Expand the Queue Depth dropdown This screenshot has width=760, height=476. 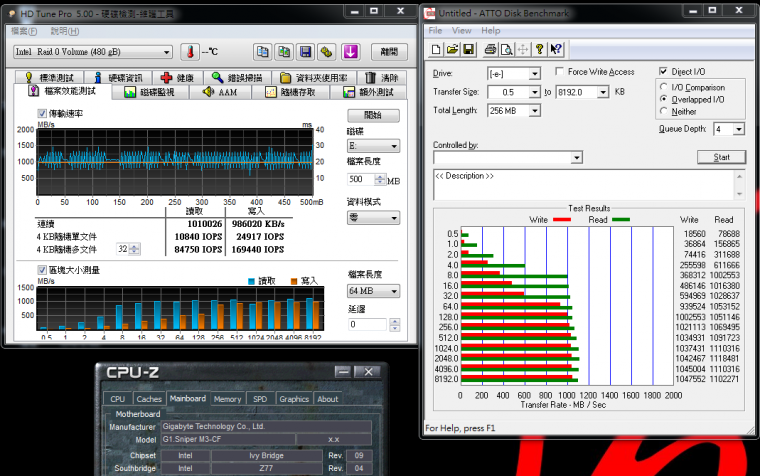click(738, 129)
